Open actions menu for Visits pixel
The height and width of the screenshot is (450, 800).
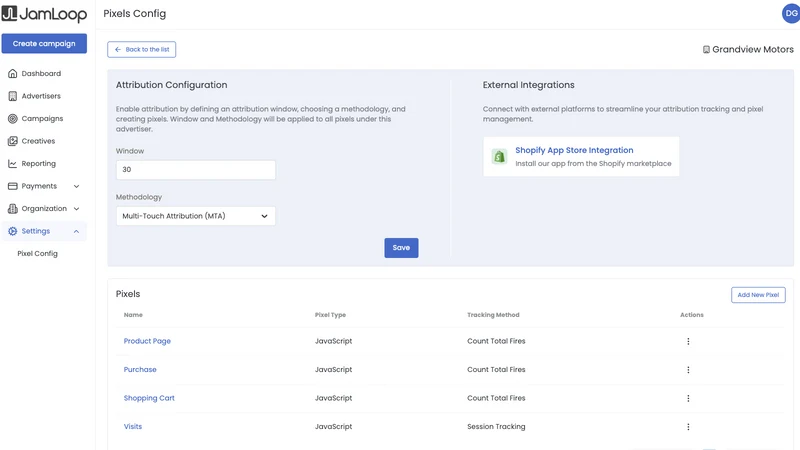688,427
